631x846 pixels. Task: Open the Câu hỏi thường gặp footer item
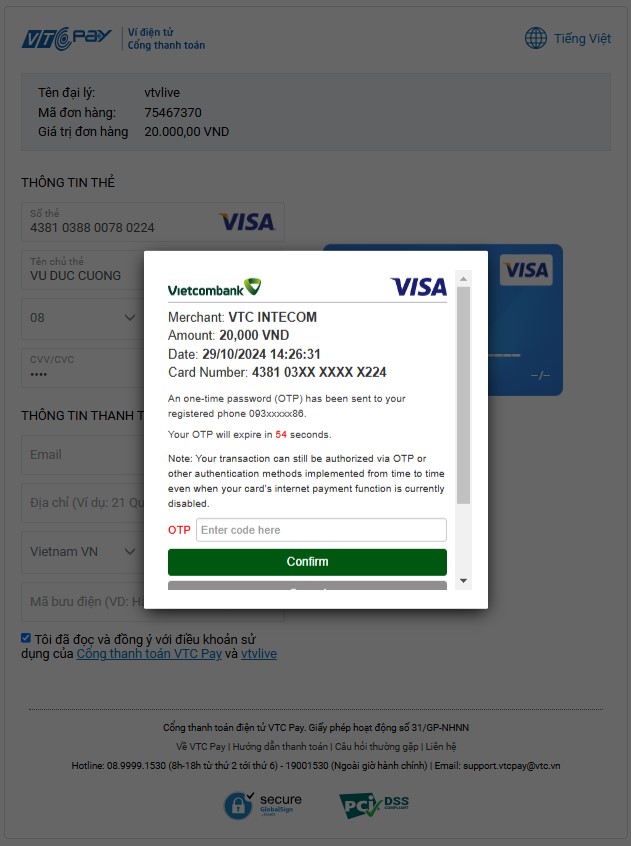(376, 747)
